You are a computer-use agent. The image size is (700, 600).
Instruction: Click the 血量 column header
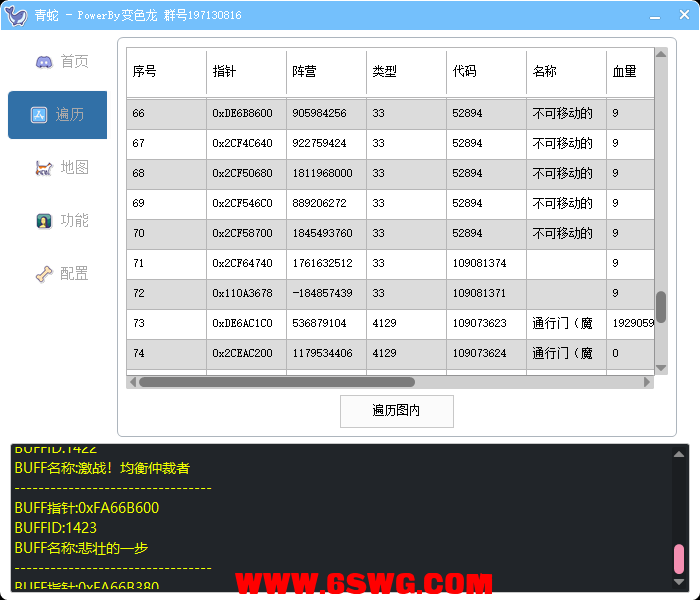point(630,71)
